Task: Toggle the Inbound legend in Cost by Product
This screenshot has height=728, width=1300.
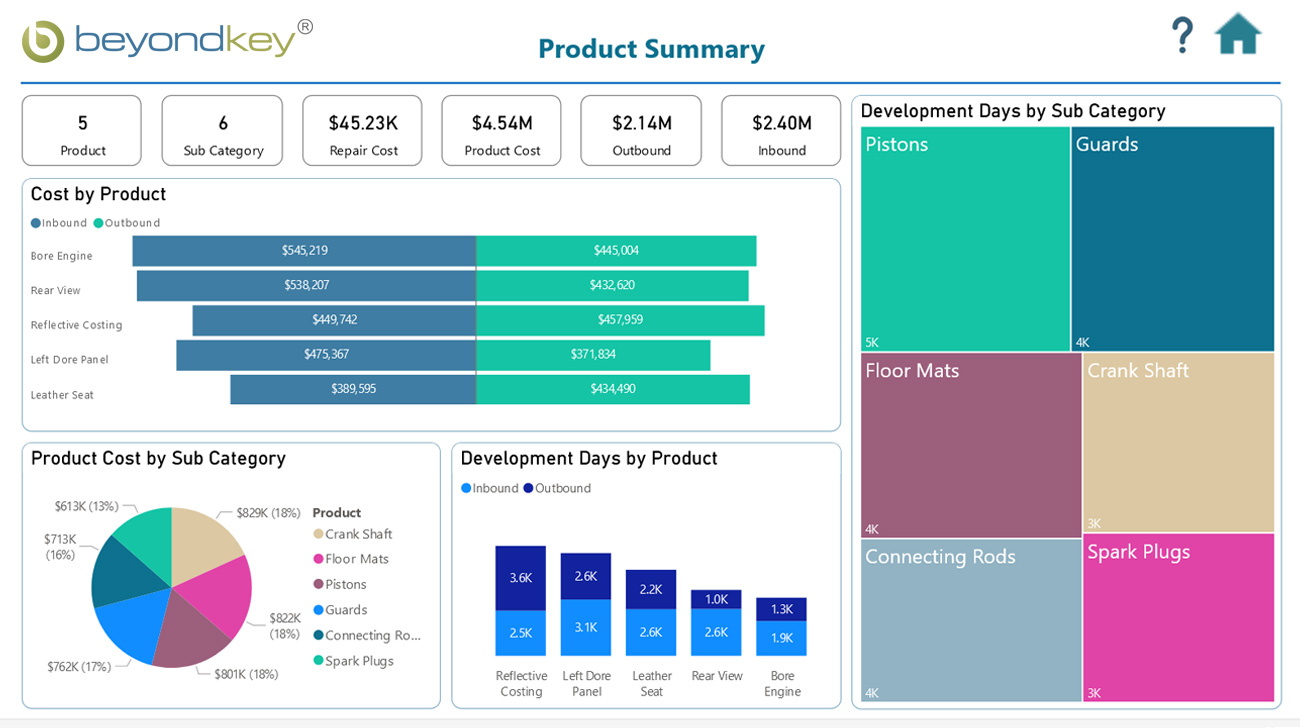Action: pyautogui.click(x=59, y=222)
